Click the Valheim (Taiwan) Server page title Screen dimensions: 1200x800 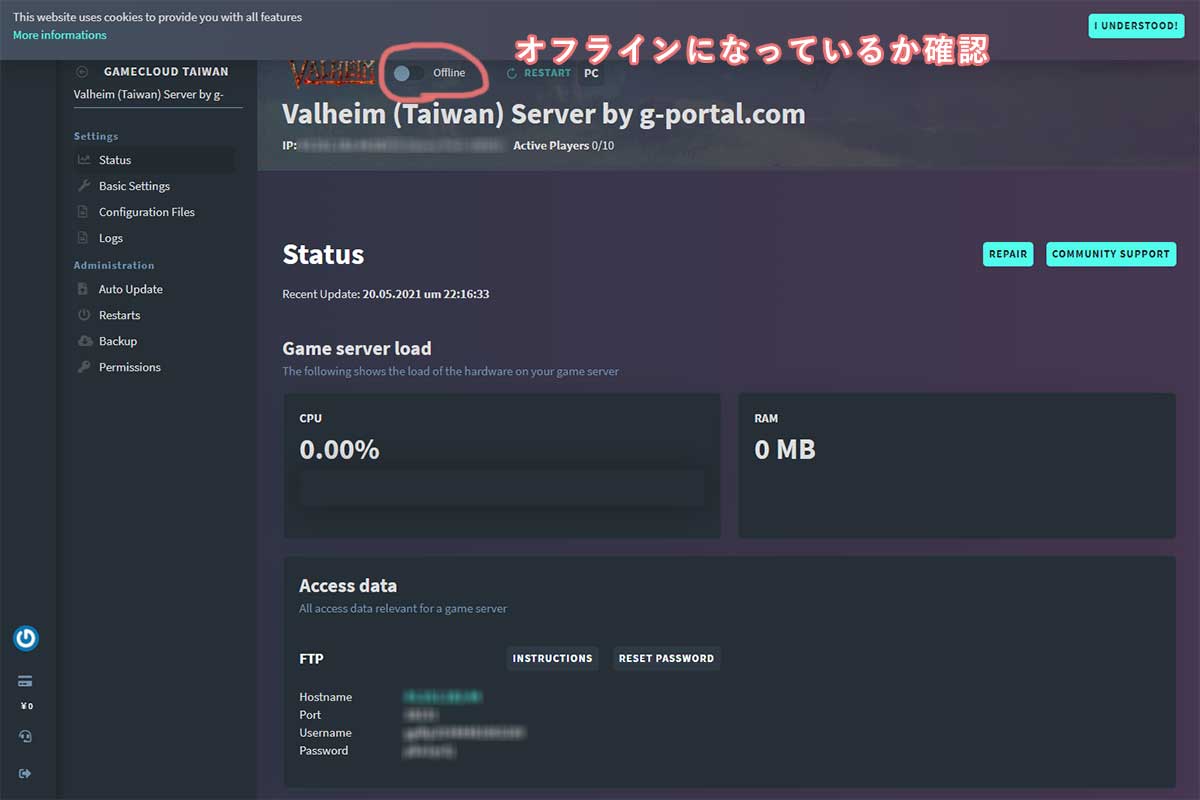tap(544, 114)
